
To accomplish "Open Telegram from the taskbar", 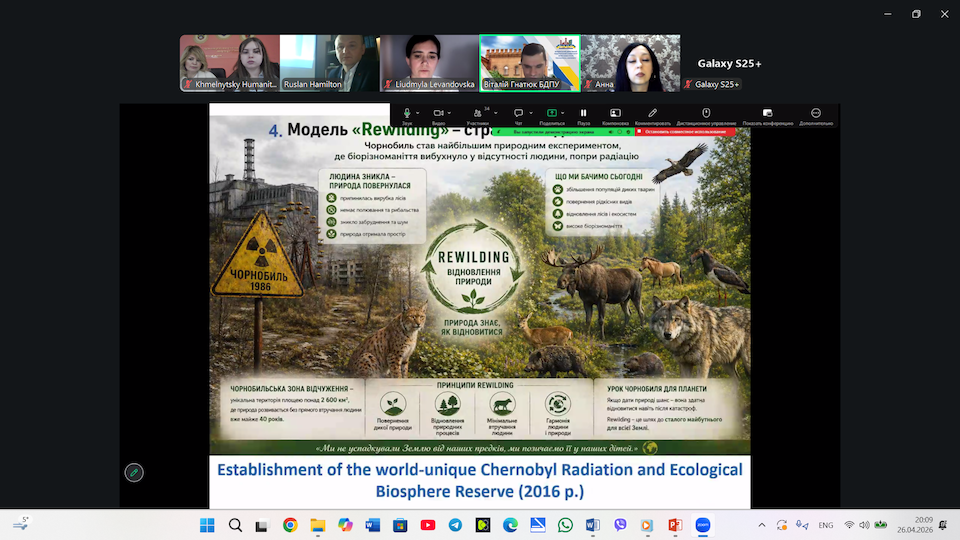I will click(x=455, y=525).
